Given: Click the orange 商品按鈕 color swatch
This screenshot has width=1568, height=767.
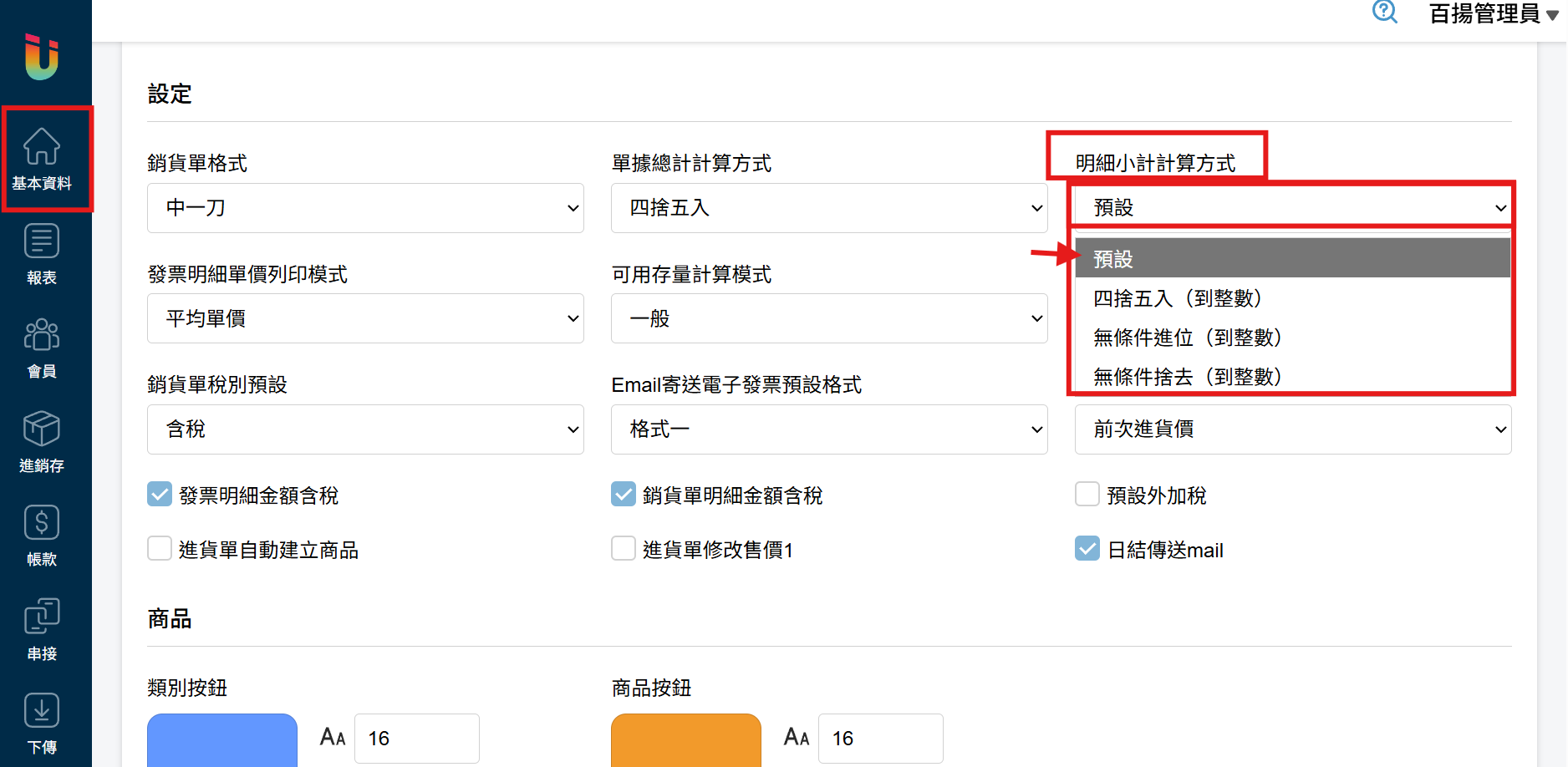Looking at the screenshot, I should point(685,739).
